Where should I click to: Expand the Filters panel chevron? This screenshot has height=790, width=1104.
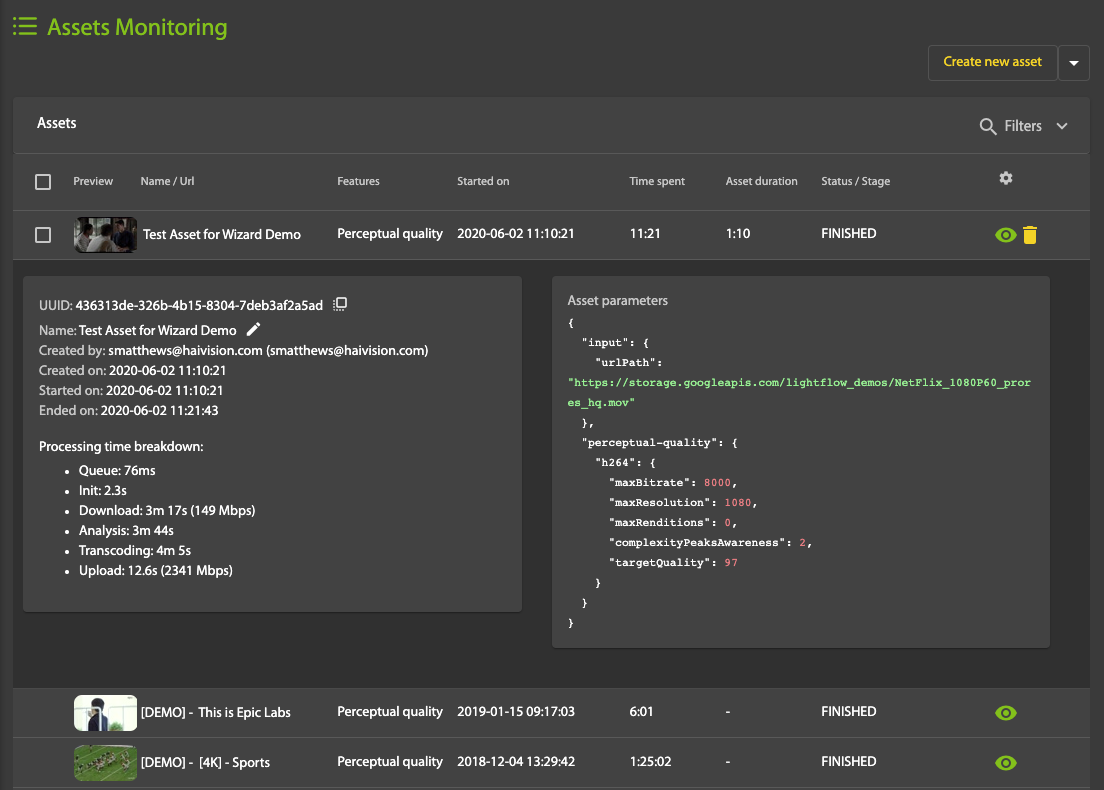click(x=1062, y=126)
